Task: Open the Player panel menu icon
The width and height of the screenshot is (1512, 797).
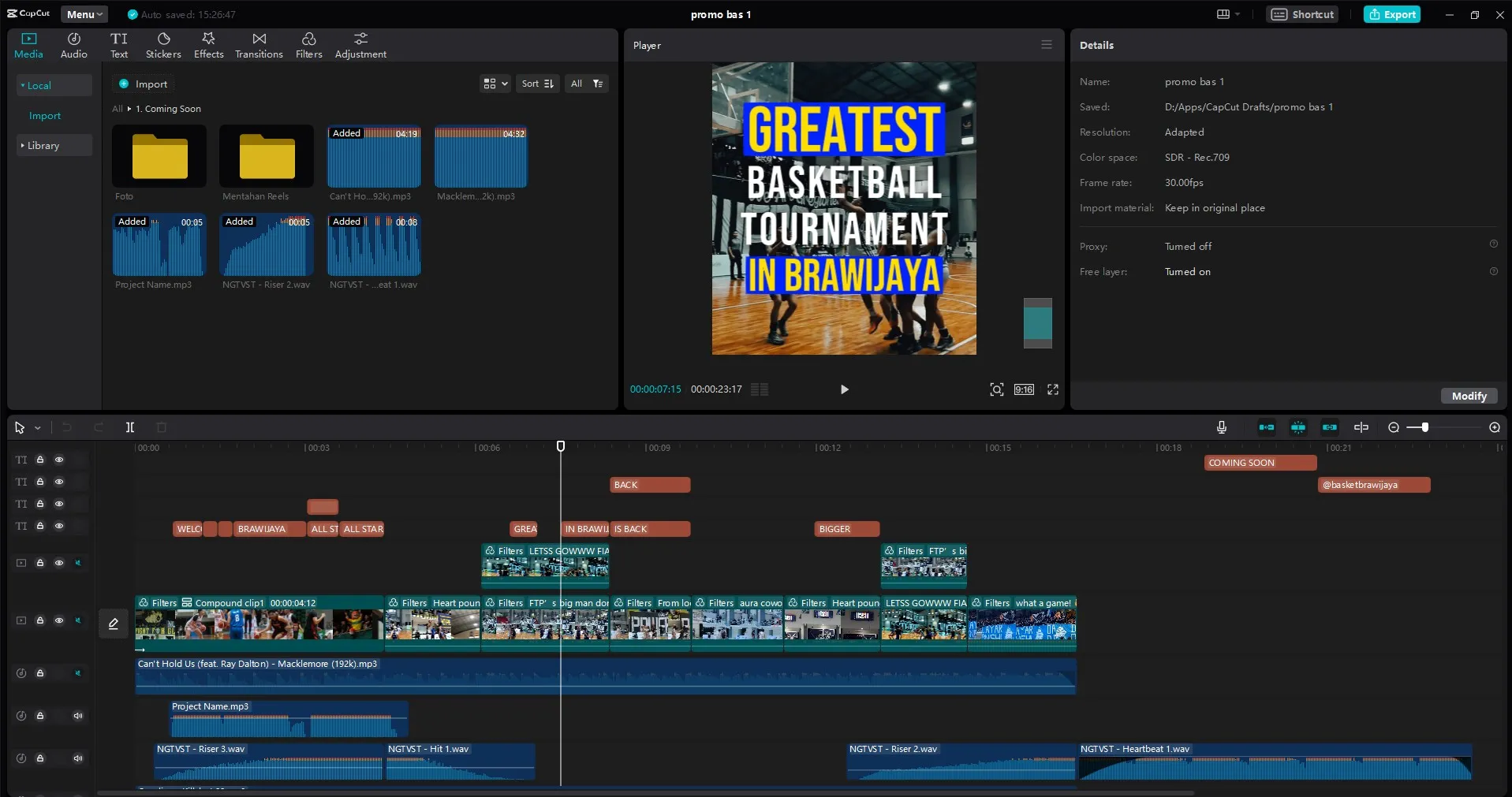Action: [1047, 45]
